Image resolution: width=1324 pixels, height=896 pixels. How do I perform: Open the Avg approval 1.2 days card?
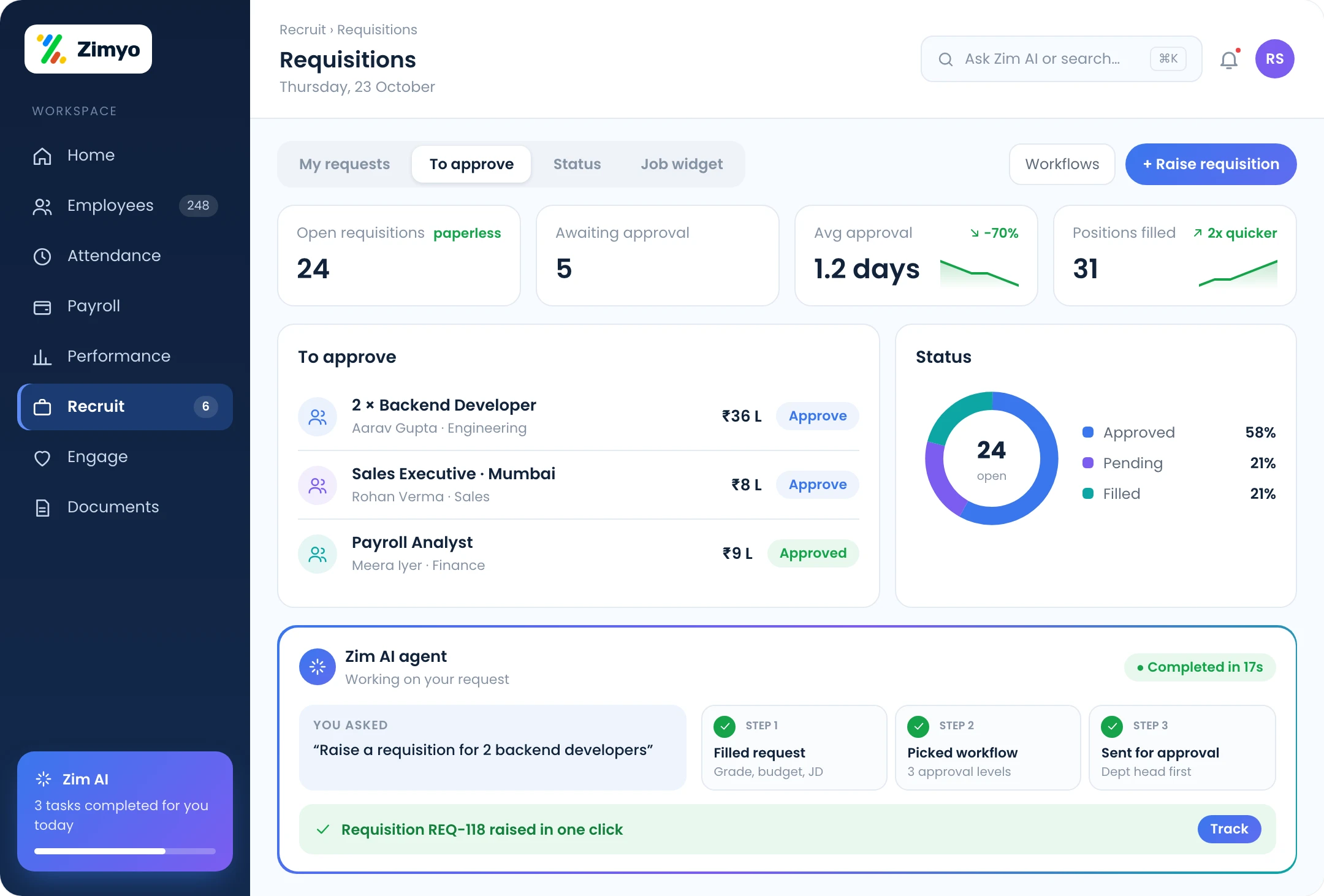[916, 256]
